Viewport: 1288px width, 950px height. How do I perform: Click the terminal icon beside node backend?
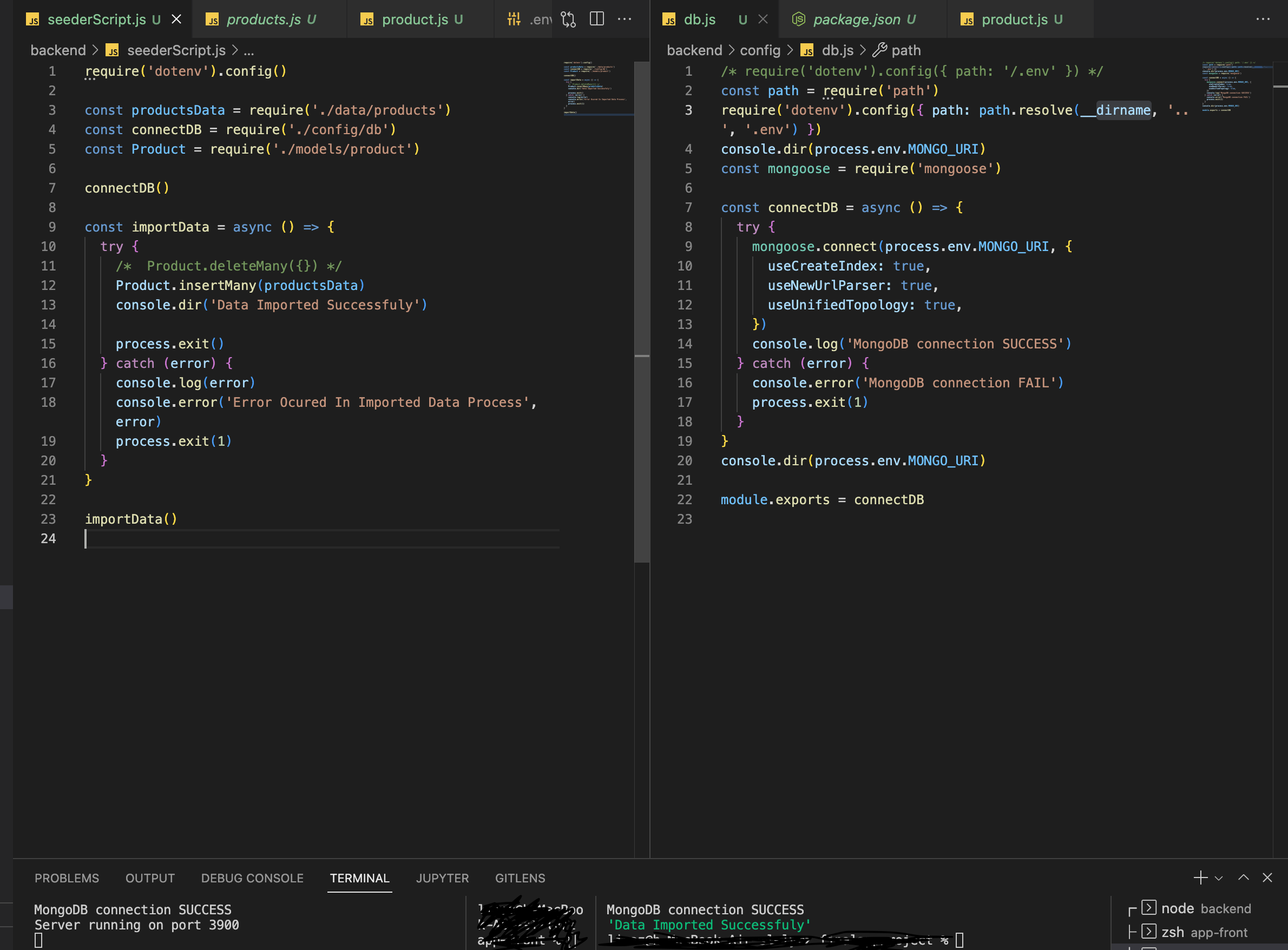pos(1149,908)
